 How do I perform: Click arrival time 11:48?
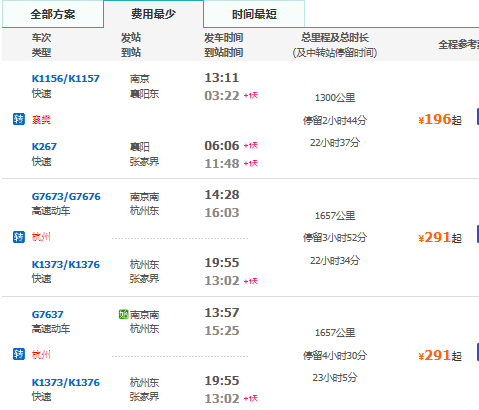click(222, 164)
